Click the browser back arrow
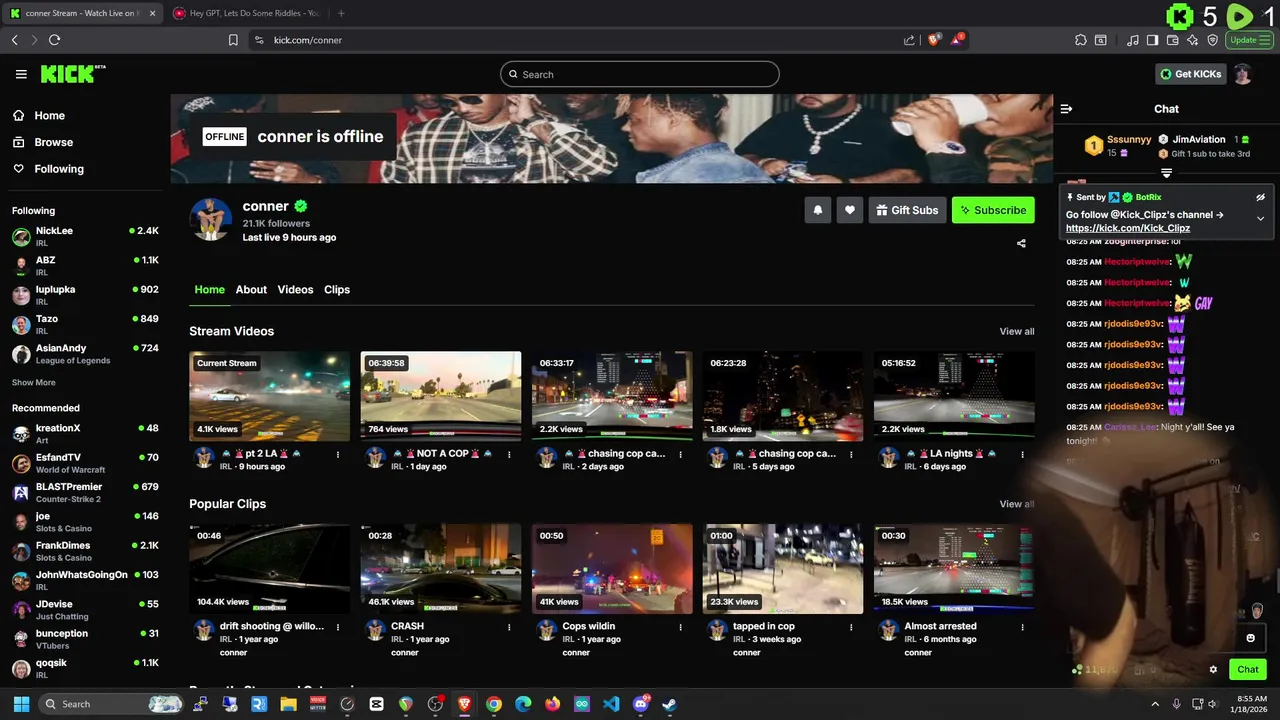 (x=14, y=40)
